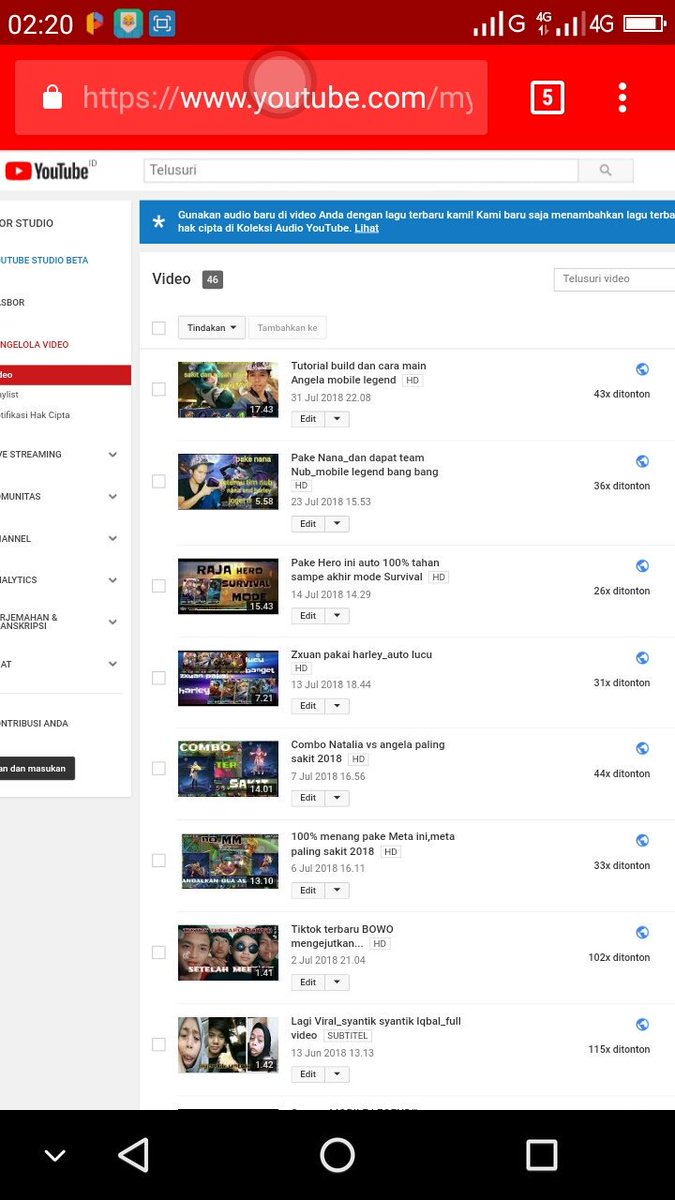Viewport: 675px width, 1200px height.
Task: Open Edit dropdown arrow for Pake Nana video
Action: click(337, 524)
